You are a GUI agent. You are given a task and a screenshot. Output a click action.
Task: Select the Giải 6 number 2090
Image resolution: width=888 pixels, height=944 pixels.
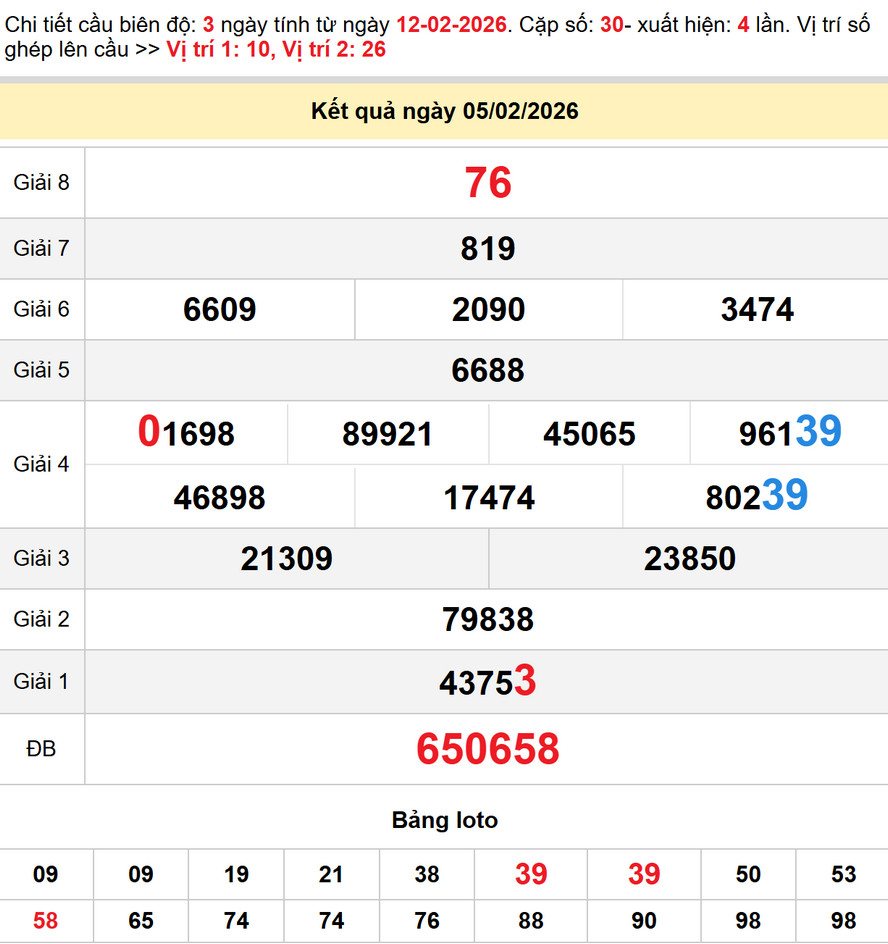[488, 310]
